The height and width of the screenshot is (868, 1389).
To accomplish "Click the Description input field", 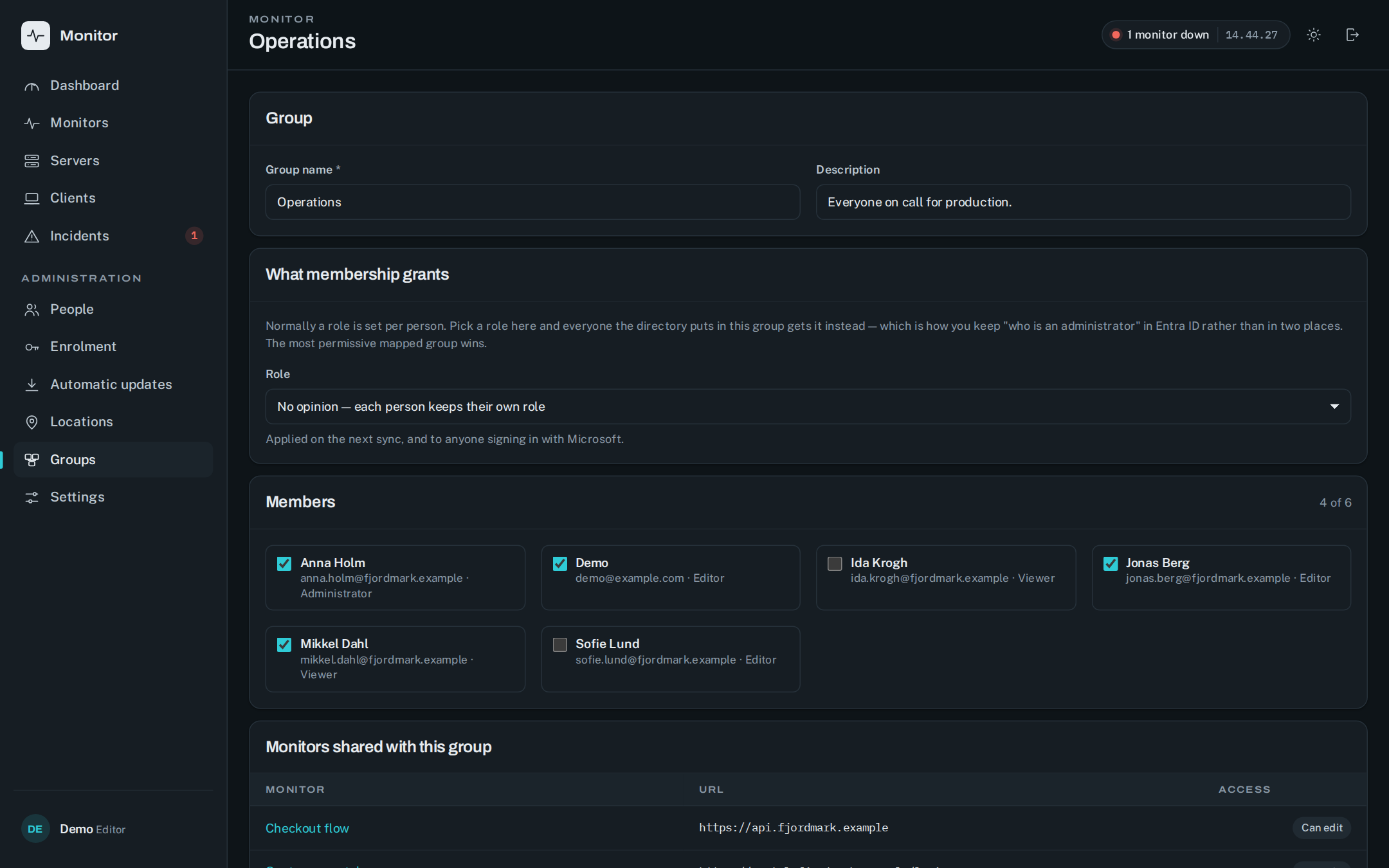I will [1083, 202].
